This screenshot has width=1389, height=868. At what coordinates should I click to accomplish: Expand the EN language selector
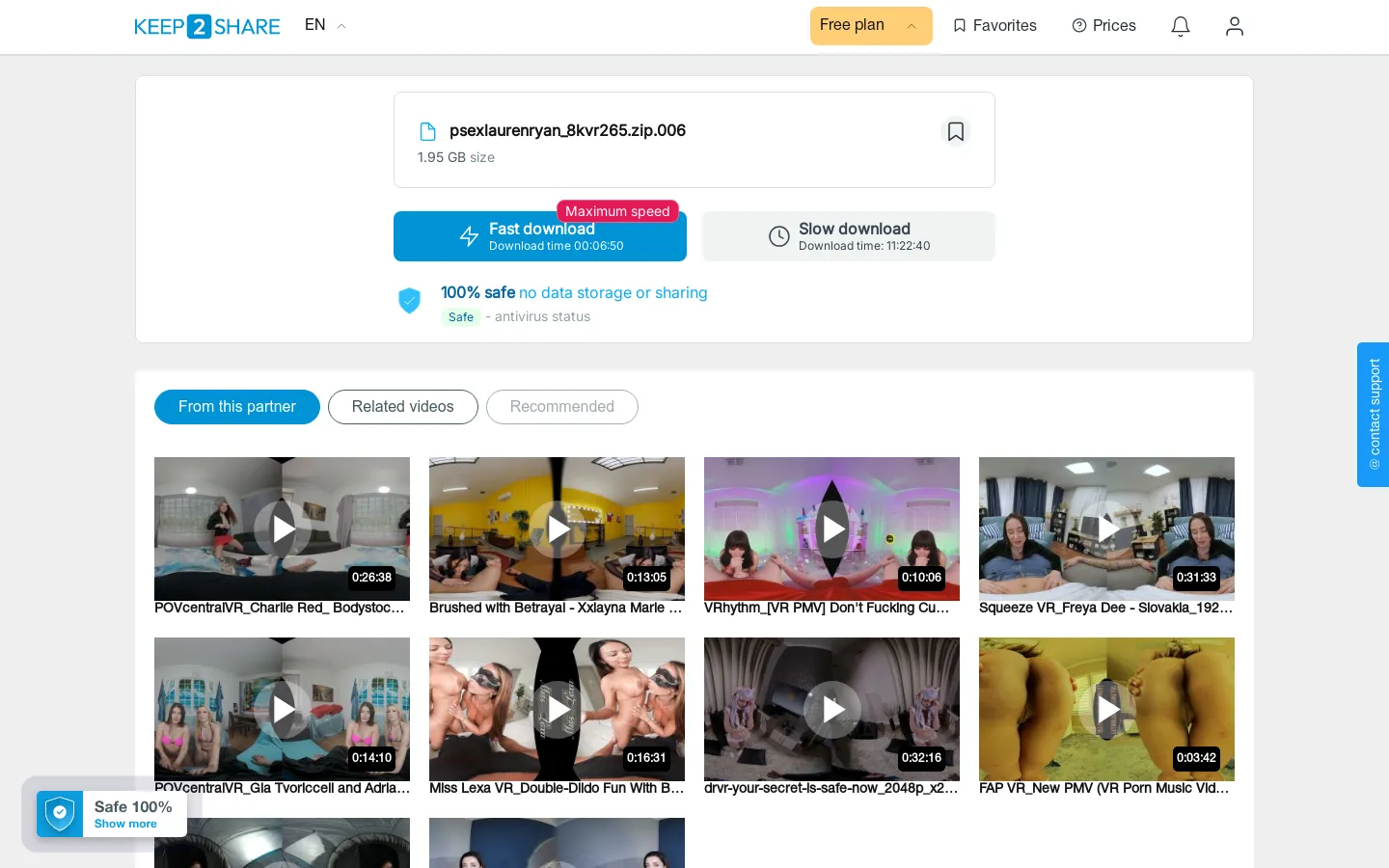[325, 25]
